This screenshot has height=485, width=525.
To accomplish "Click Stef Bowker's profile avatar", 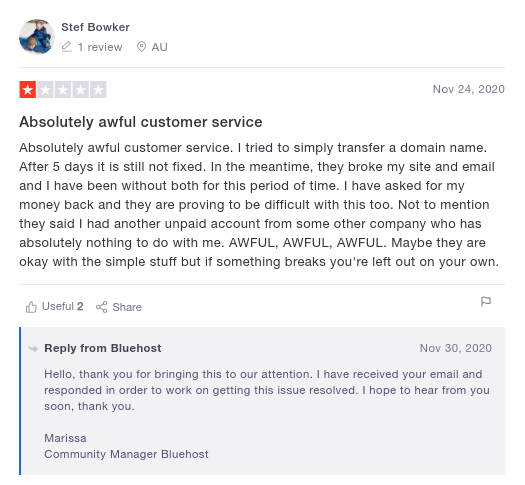I will click(37, 37).
